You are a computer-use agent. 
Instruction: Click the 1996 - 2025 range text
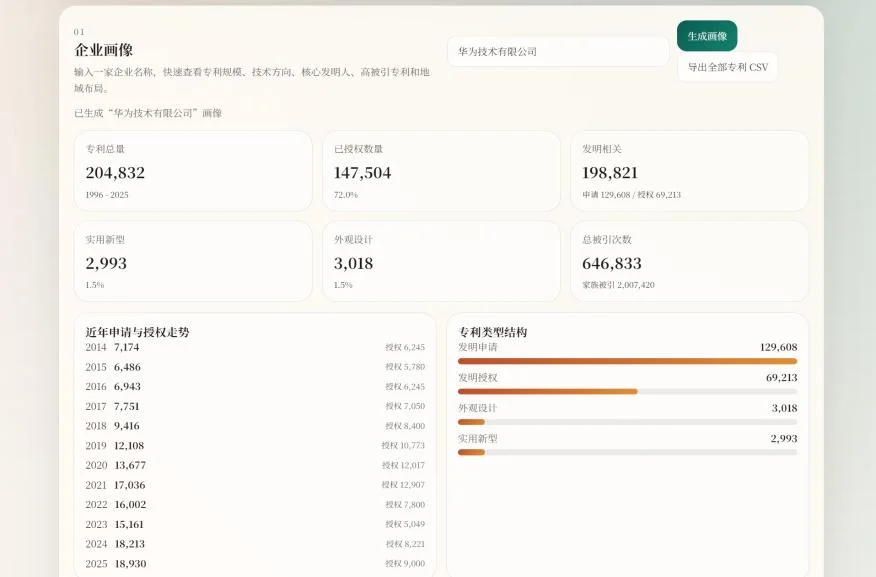click(107, 195)
